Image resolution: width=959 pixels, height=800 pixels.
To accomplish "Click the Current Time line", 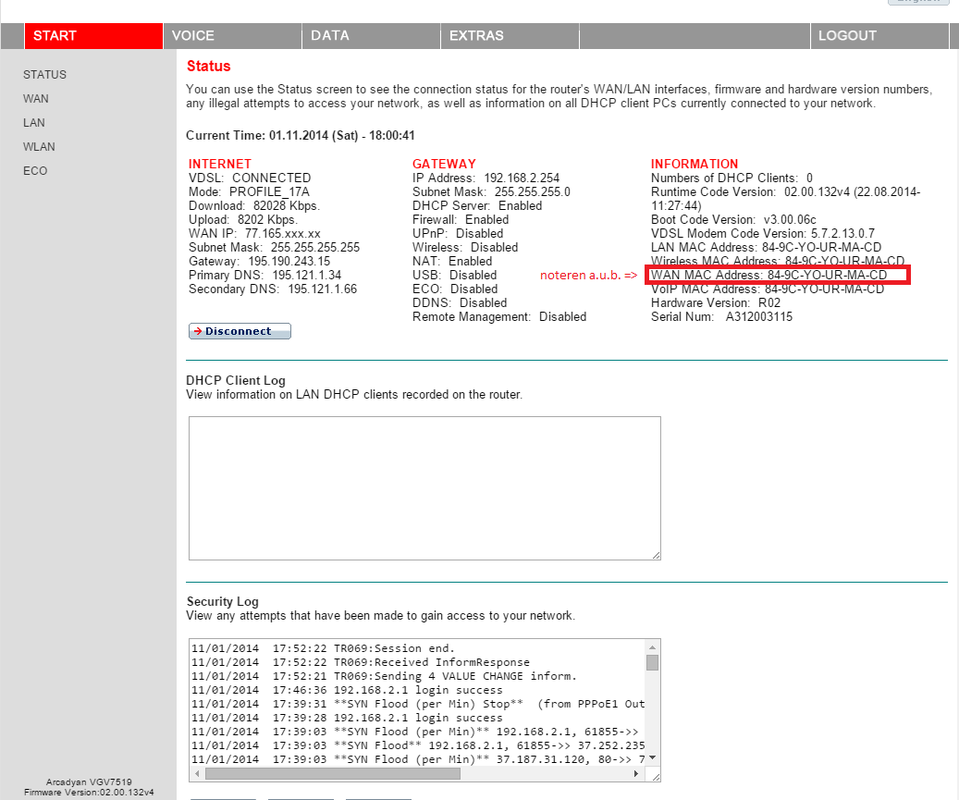I will coord(300,135).
